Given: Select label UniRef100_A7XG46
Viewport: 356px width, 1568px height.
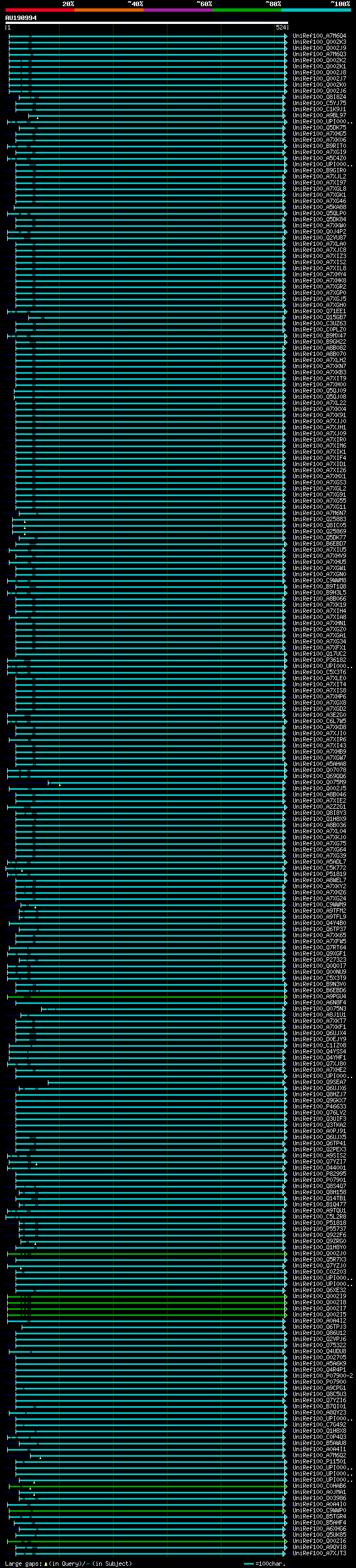Looking at the screenshot, I should (x=319, y=201).
